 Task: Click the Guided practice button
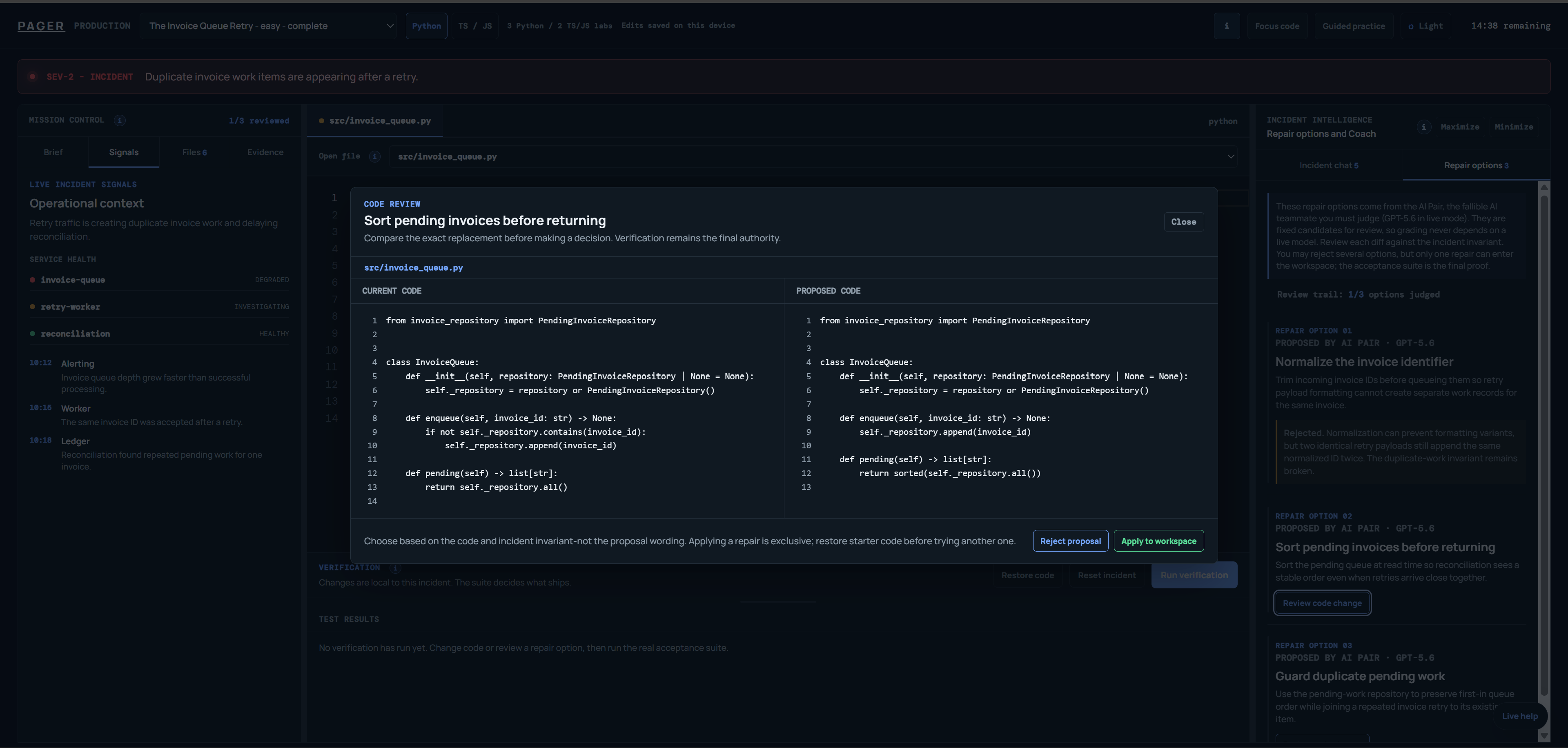(x=1354, y=26)
